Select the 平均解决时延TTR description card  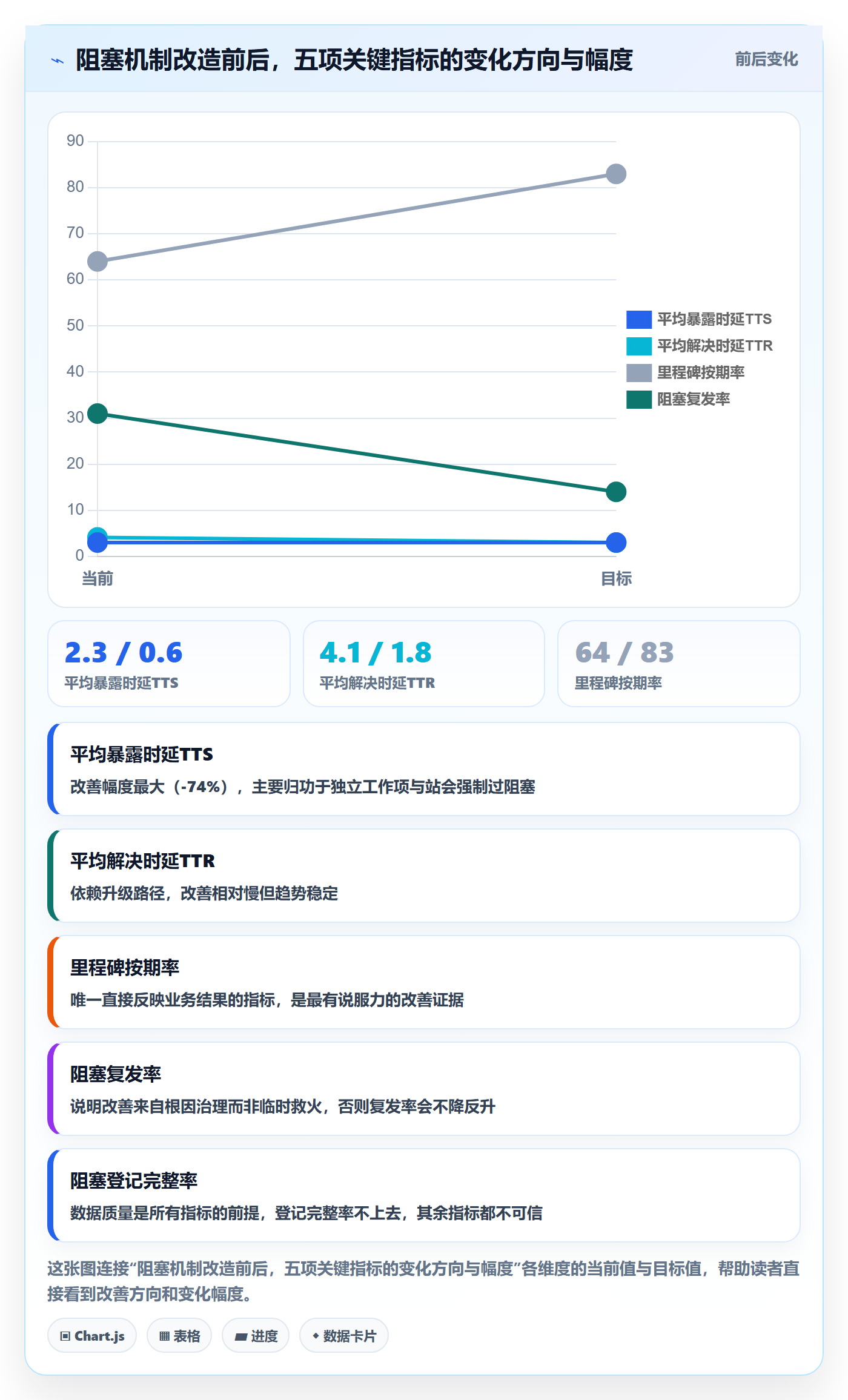[424, 876]
